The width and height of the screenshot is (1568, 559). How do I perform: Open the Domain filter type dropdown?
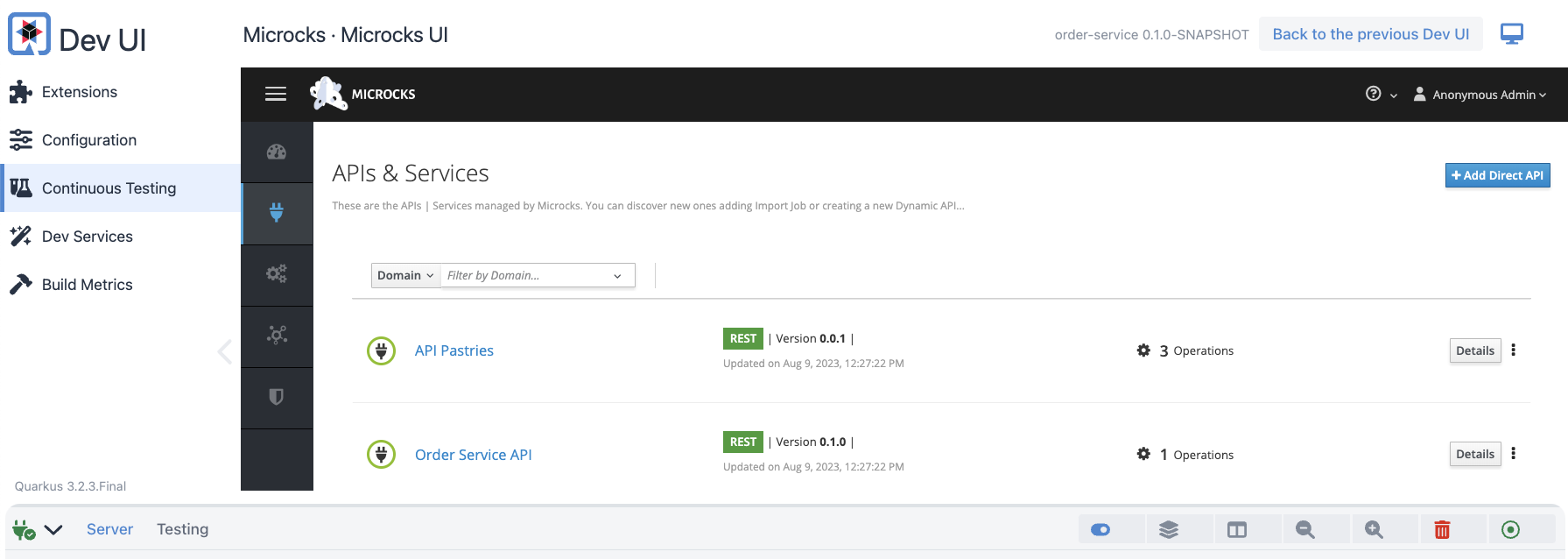[x=405, y=275]
